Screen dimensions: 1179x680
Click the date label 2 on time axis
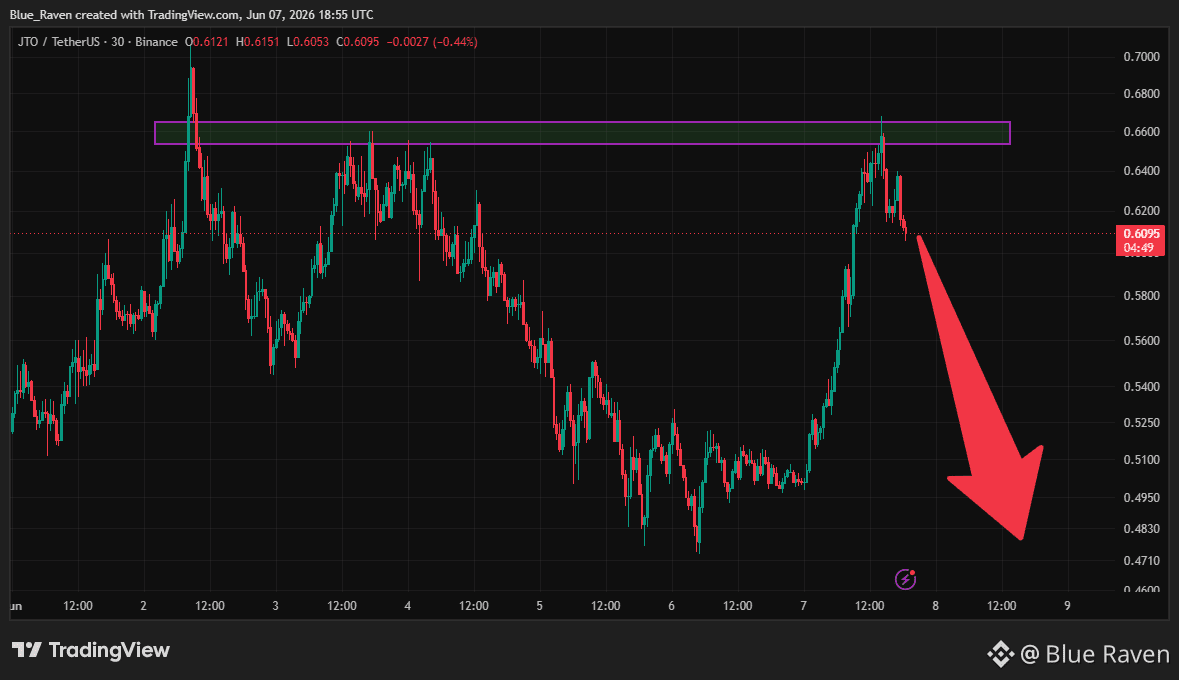[144, 606]
